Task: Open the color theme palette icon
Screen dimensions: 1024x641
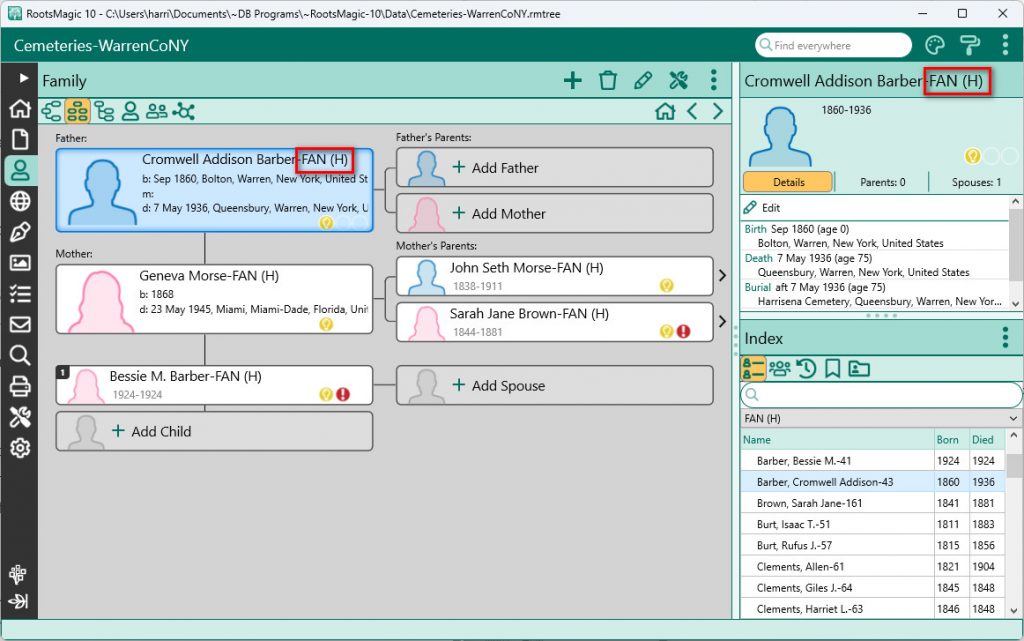Action: click(935, 45)
